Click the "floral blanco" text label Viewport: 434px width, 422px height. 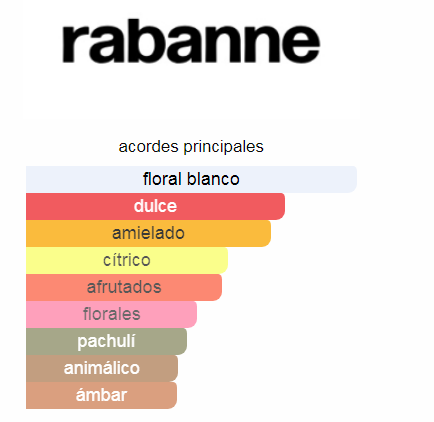(191, 179)
